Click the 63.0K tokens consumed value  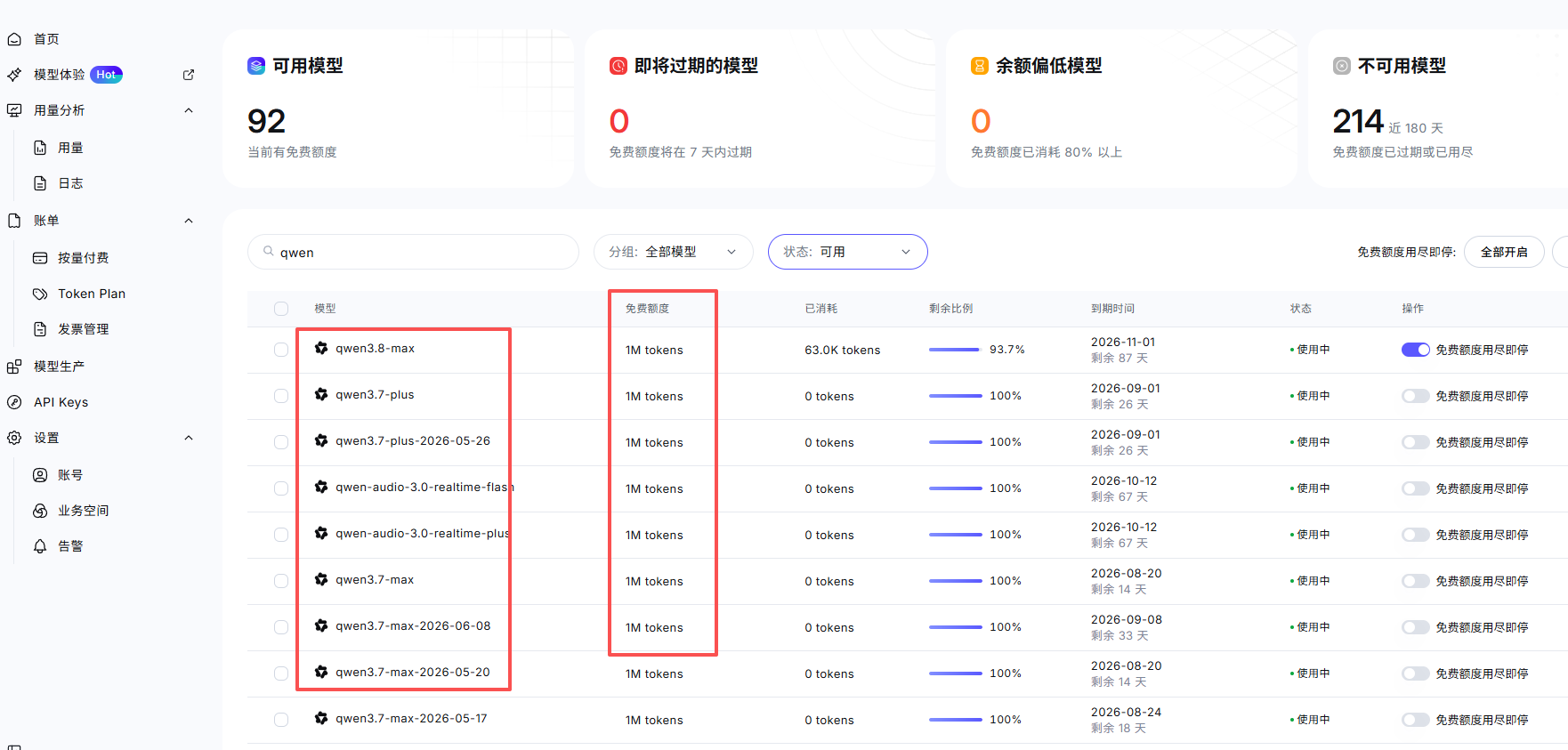point(843,350)
